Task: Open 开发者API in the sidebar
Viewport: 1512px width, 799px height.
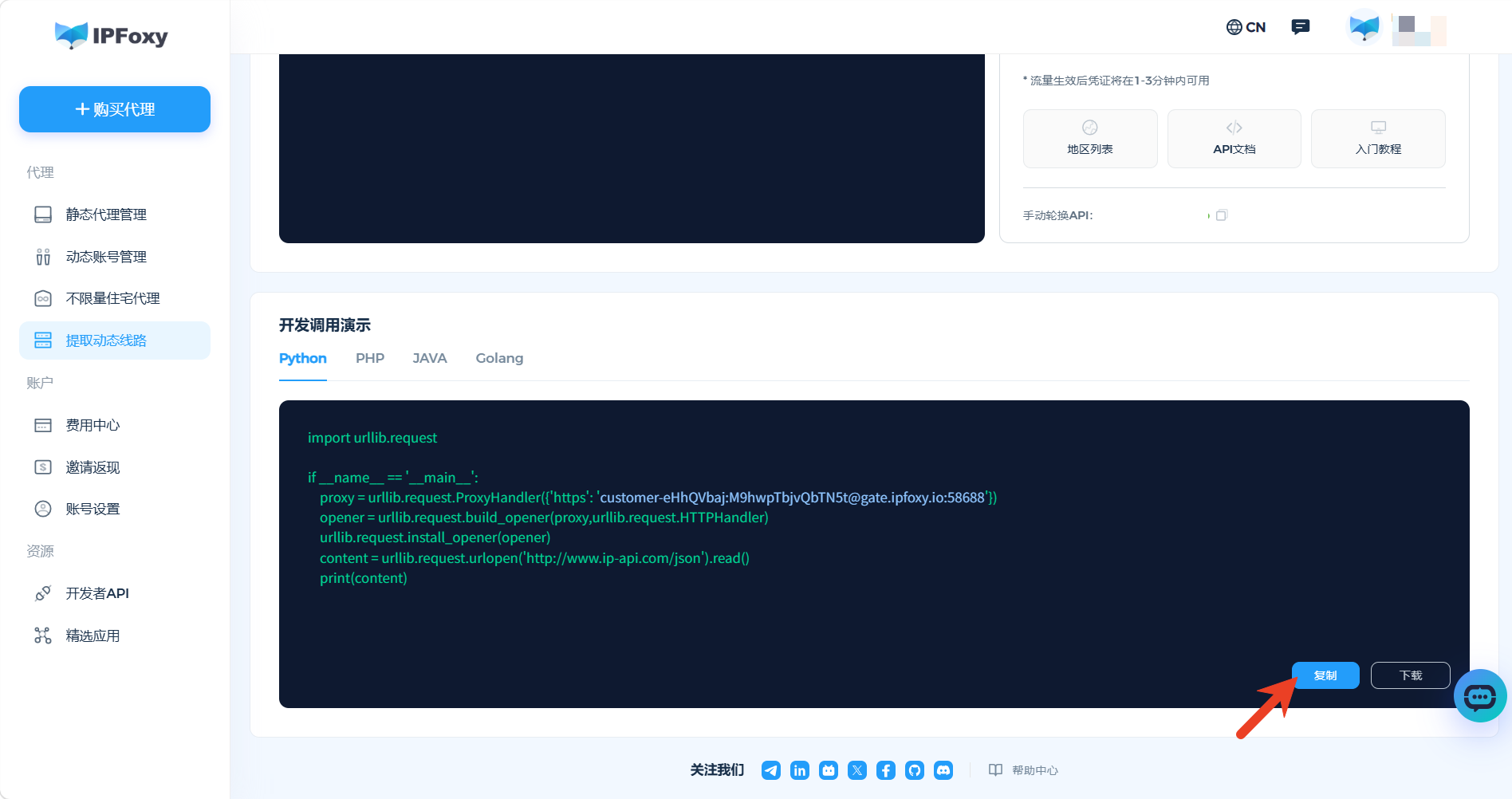Action: click(x=115, y=593)
